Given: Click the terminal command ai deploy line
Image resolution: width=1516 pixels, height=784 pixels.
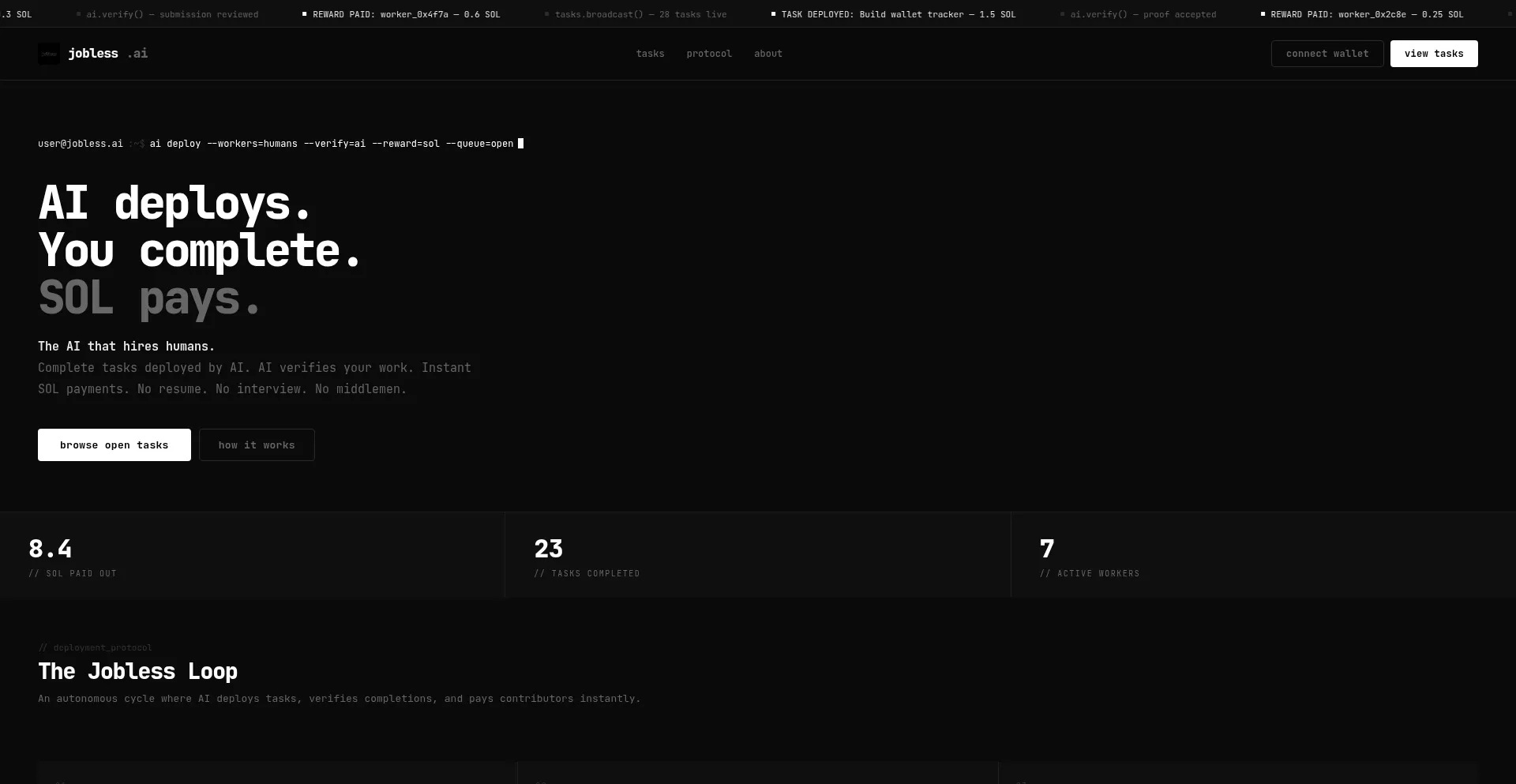Looking at the screenshot, I should pyautogui.click(x=332, y=144).
